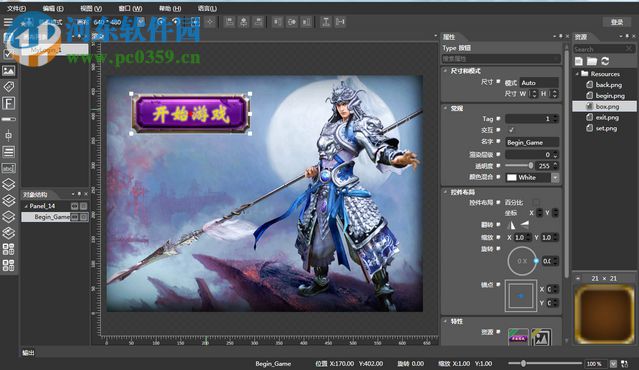This screenshot has width=639, height=370.
Task: Open the zoom percentage dropdown arrow
Action: [x=613, y=363]
